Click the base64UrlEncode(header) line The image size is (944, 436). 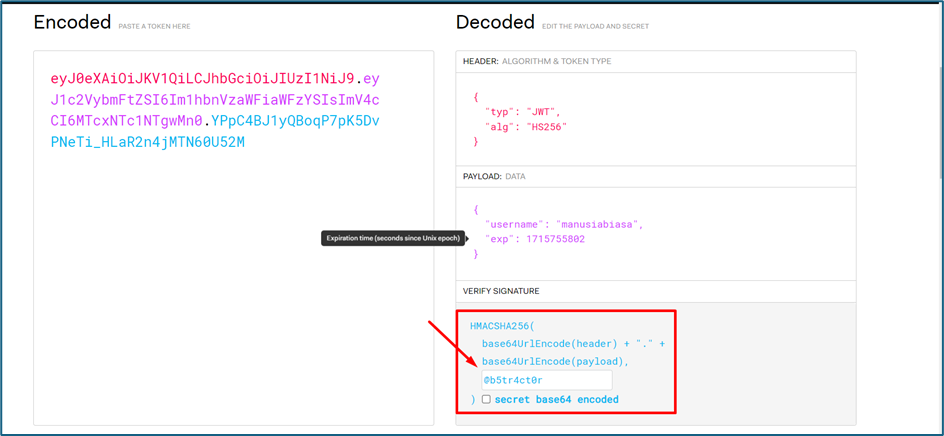(x=573, y=344)
